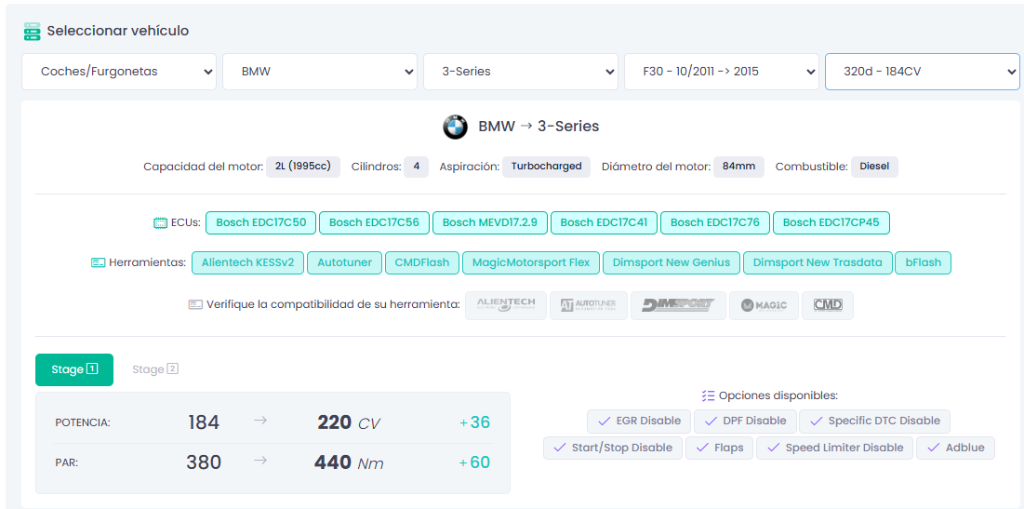Screen dimensions: 1024x509
Task: Toggle the Specific DTC Disable option
Action: coord(874,421)
